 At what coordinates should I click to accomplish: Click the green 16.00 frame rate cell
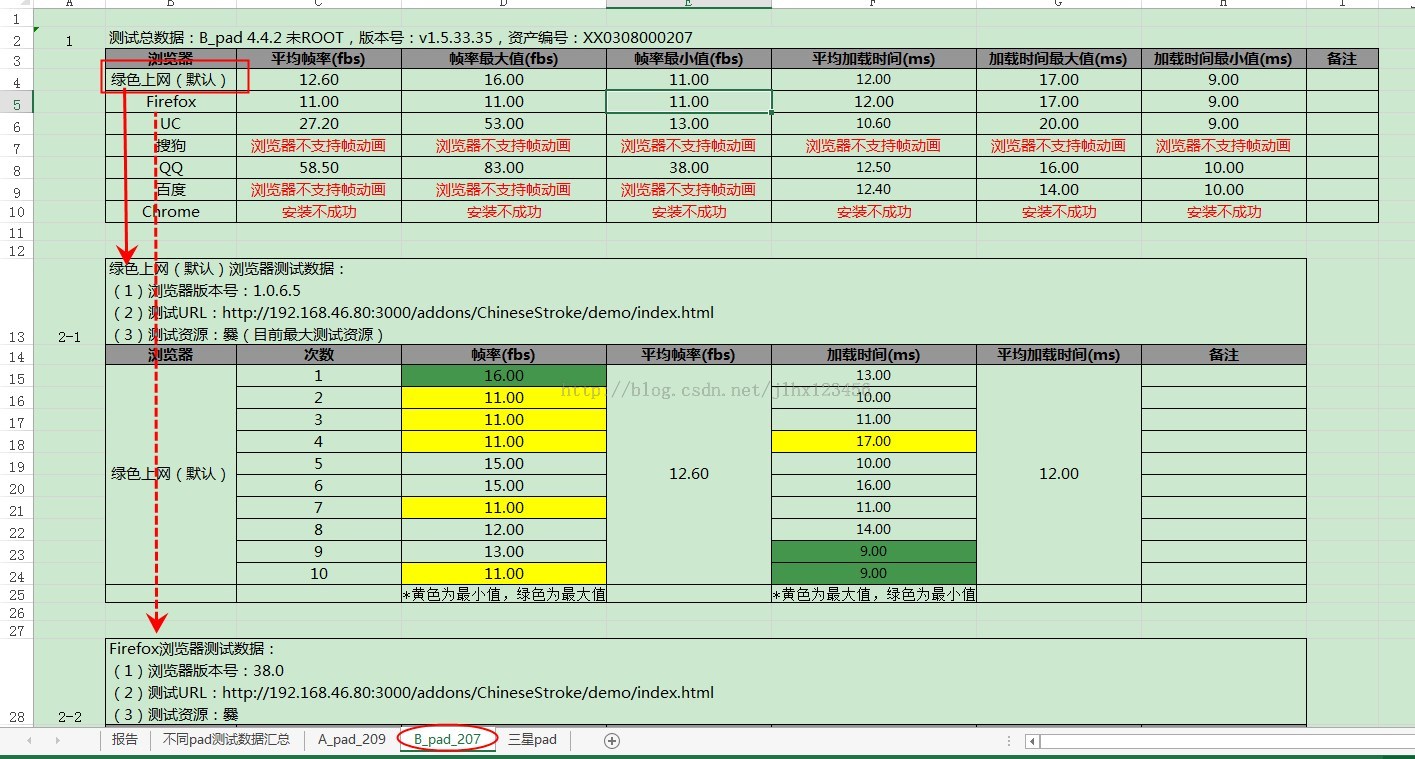click(503, 376)
